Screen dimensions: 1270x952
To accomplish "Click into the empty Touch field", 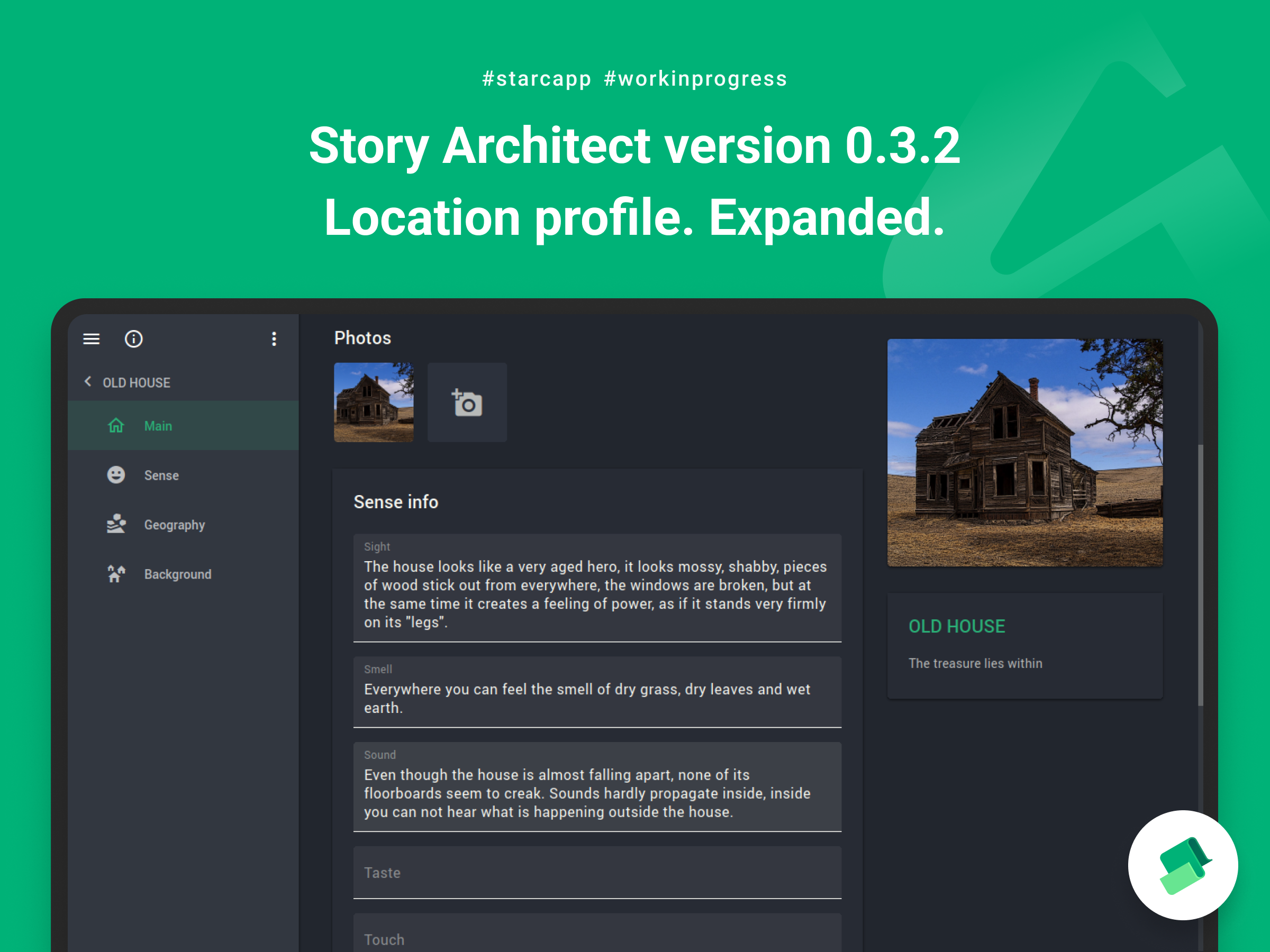I will [597, 933].
